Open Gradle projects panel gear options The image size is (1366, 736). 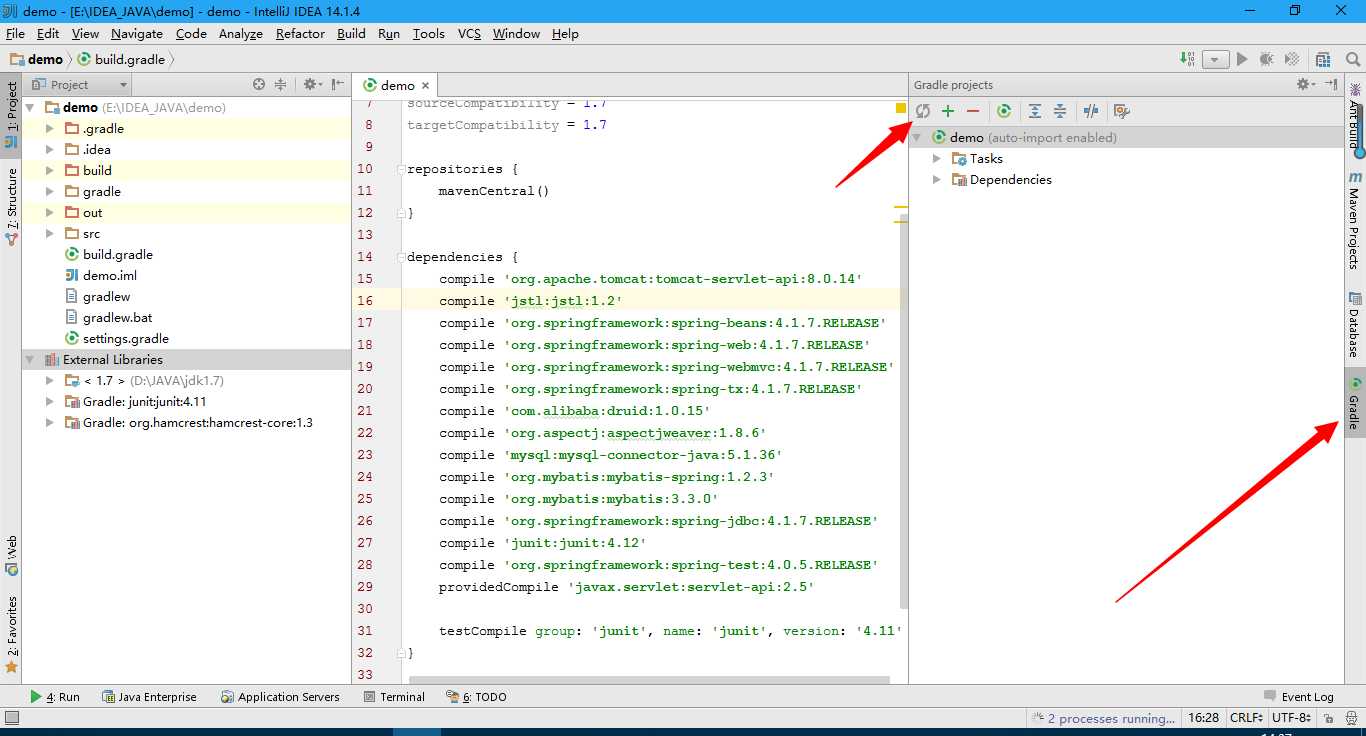[1304, 85]
